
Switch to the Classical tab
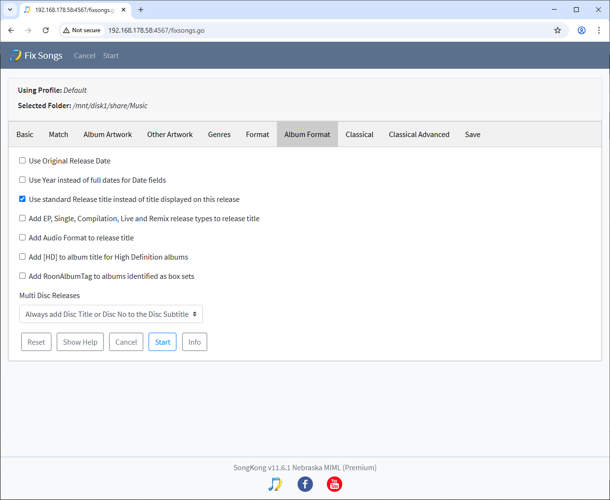[359, 134]
